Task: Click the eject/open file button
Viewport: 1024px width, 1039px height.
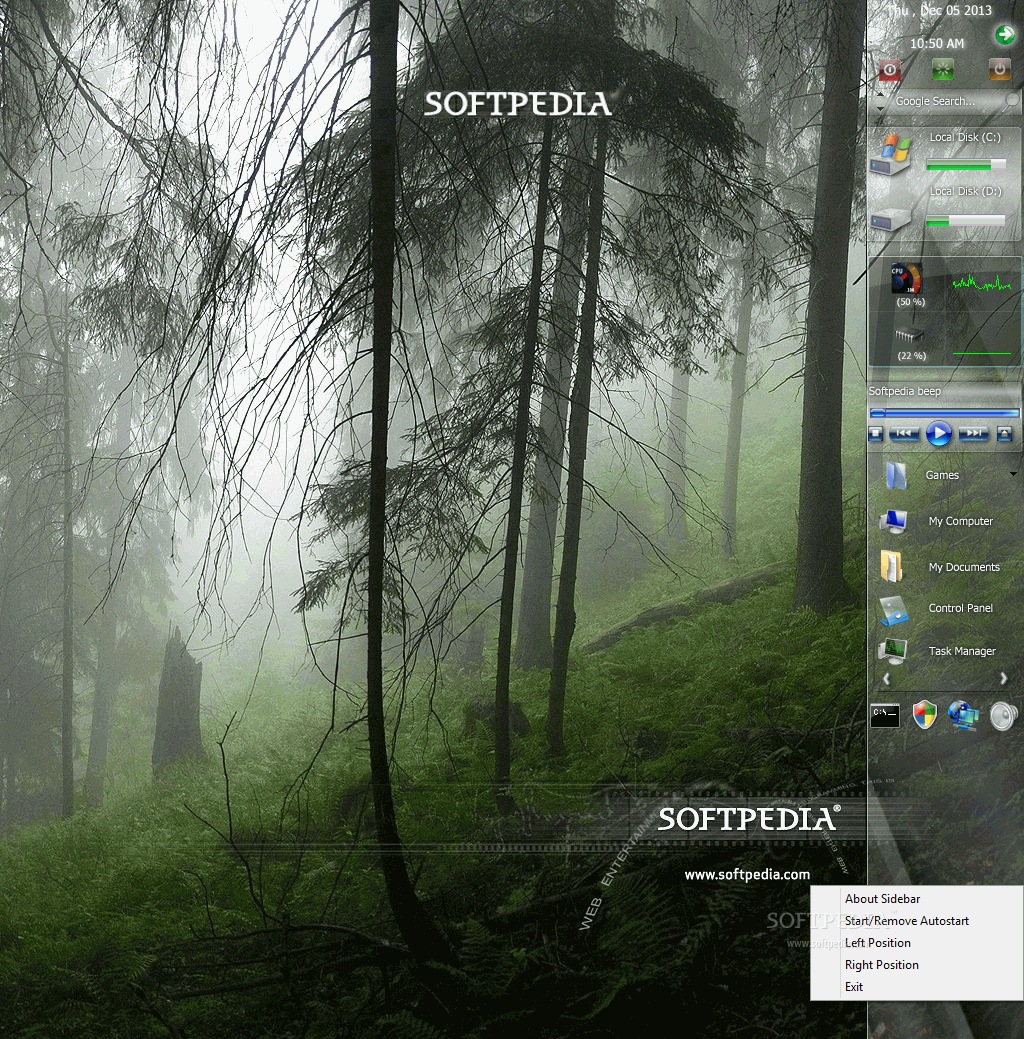Action: (x=1005, y=434)
